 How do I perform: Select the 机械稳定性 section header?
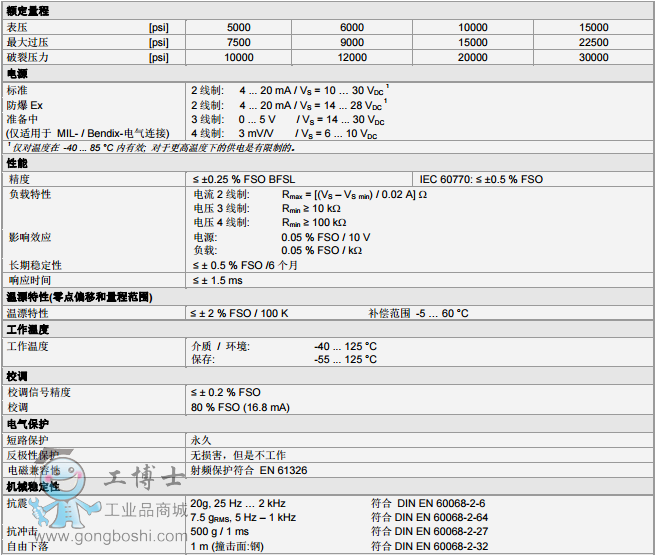click(33, 486)
